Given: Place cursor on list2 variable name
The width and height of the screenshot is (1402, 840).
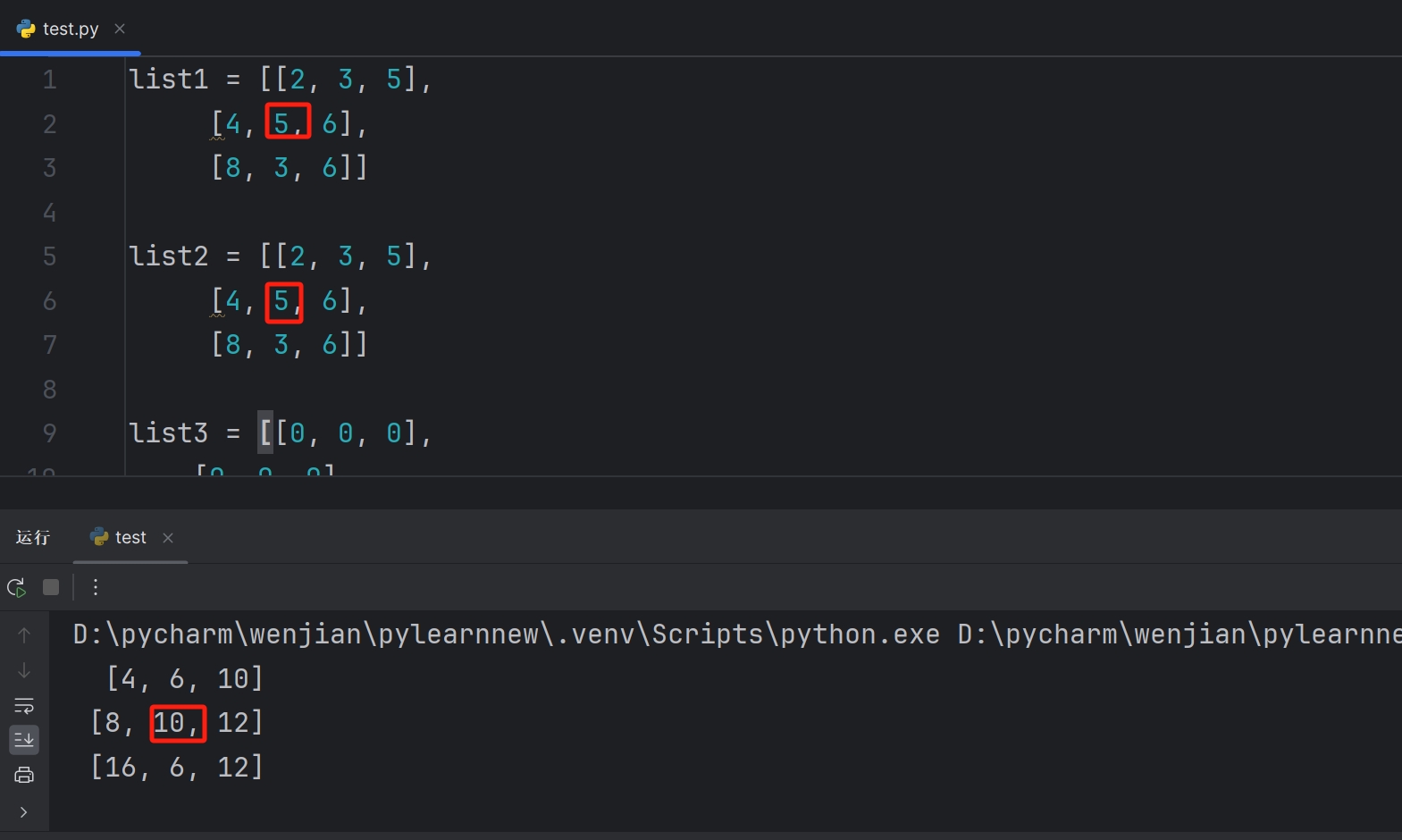Looking at the screenshot, I should pos(169,256).
